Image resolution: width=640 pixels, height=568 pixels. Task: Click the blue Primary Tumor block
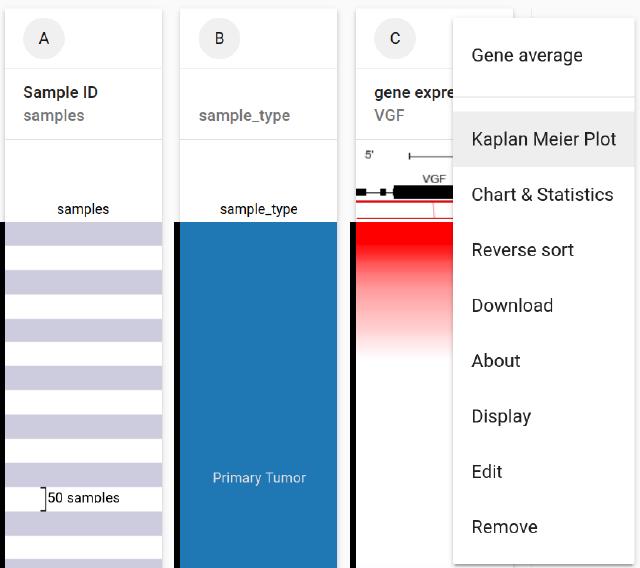259,400
